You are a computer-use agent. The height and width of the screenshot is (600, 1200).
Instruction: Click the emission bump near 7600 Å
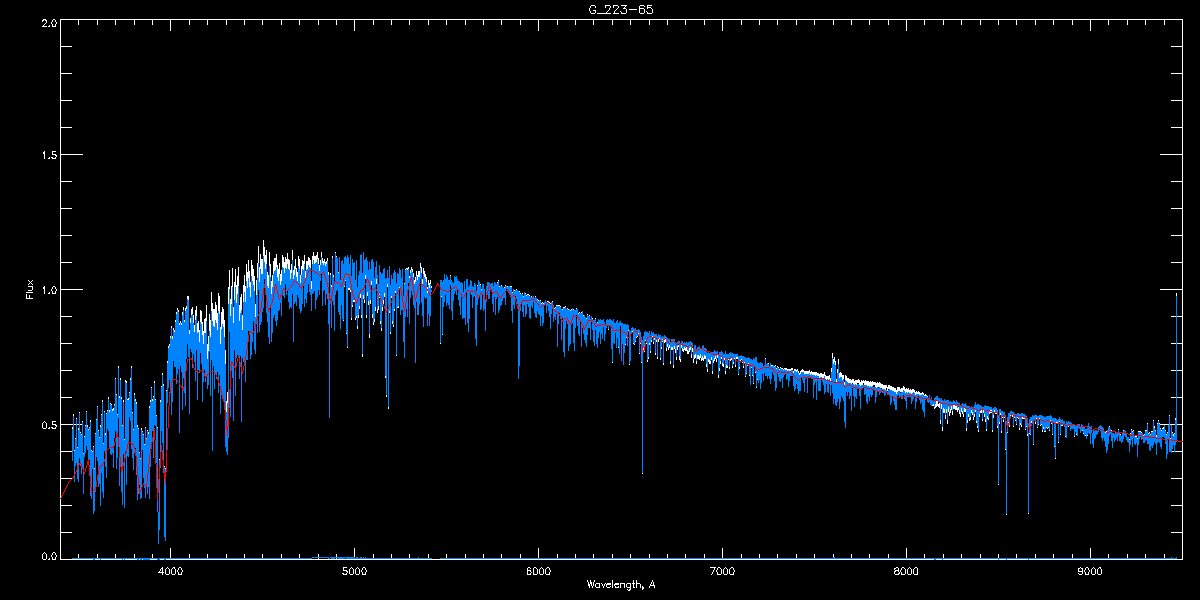pos(834,364)
